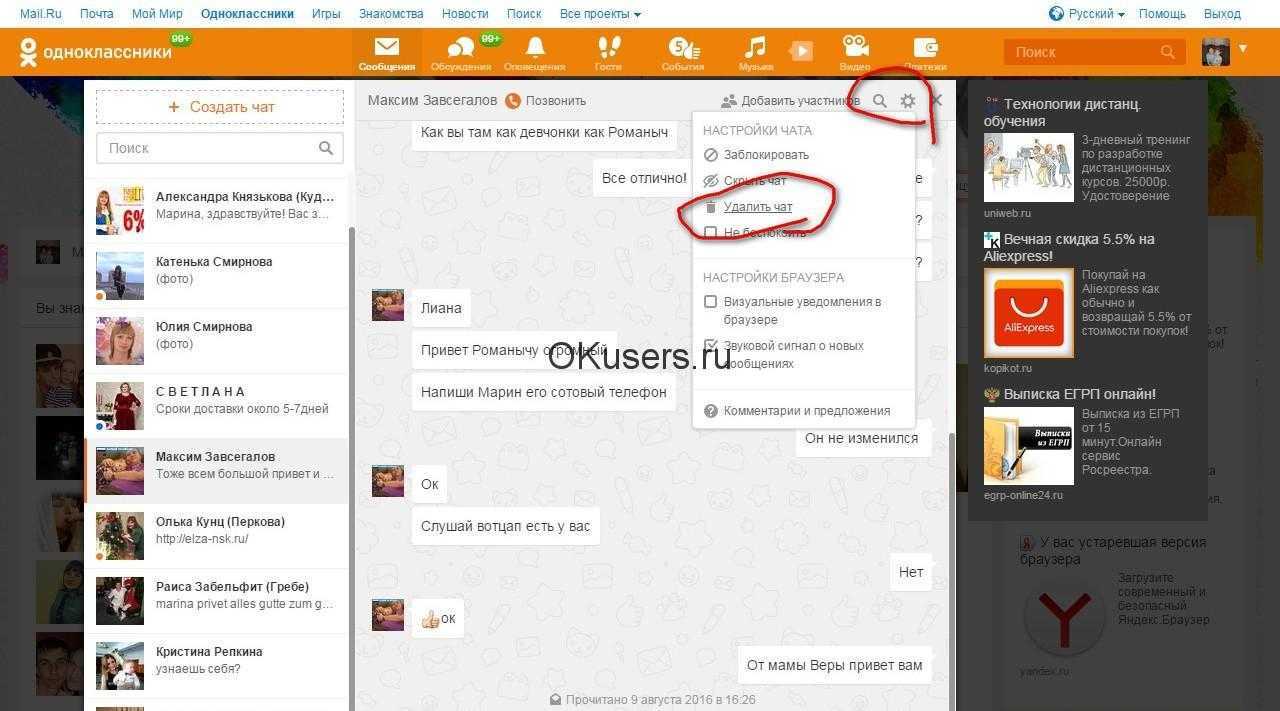The height and width of the screenshot is (711, 1280).
Task: Open the Русский language dropdown
Action: coord(1087,14)
